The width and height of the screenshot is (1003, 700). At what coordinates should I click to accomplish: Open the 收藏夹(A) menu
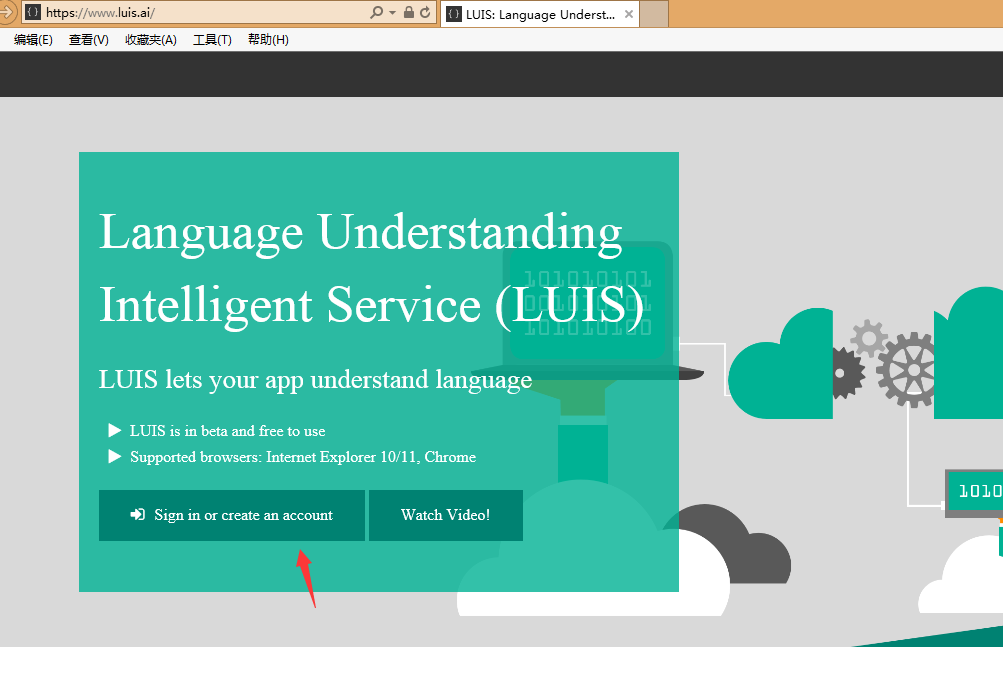click(x=151, y=40)
